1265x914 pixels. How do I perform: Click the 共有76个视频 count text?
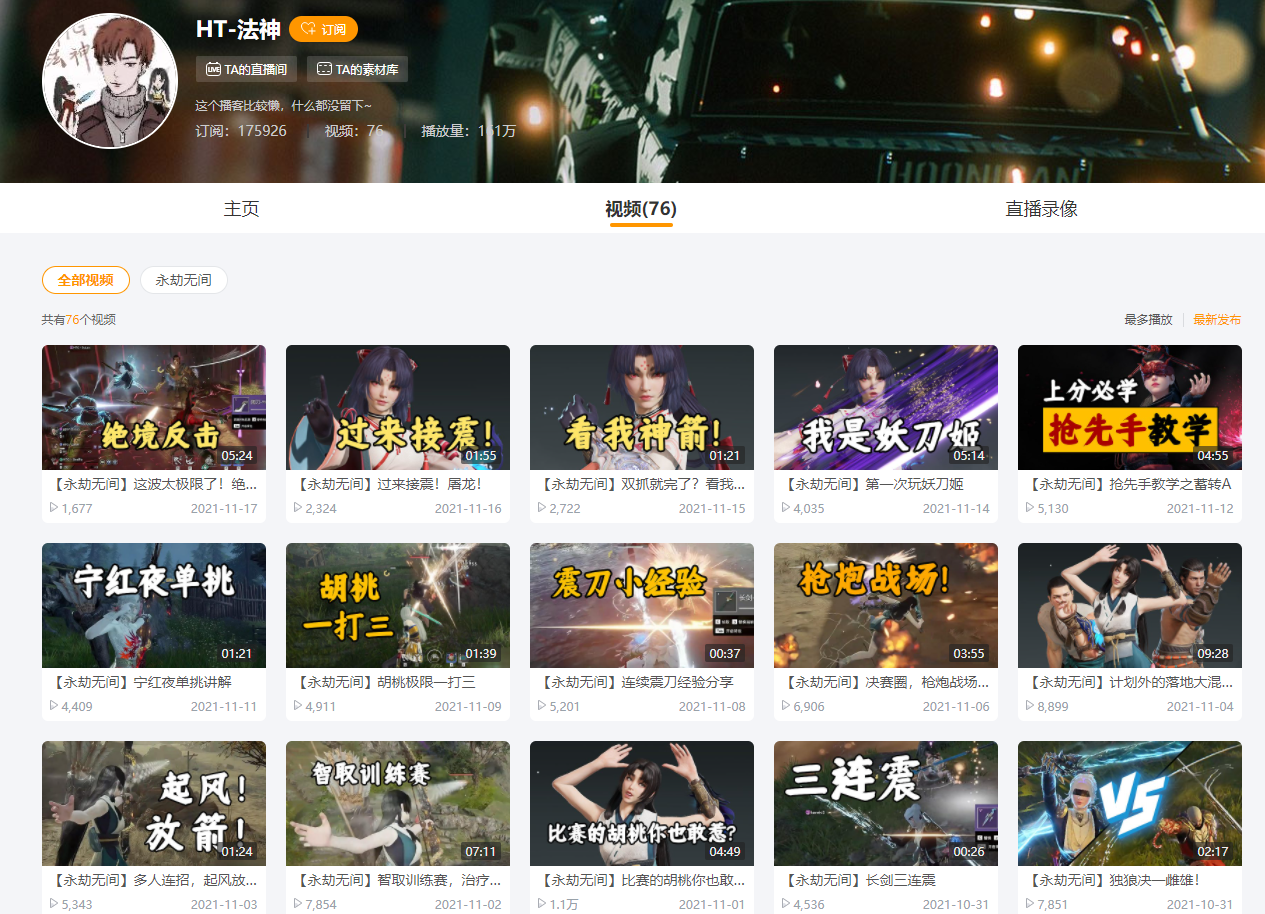[x=78, y=320]
